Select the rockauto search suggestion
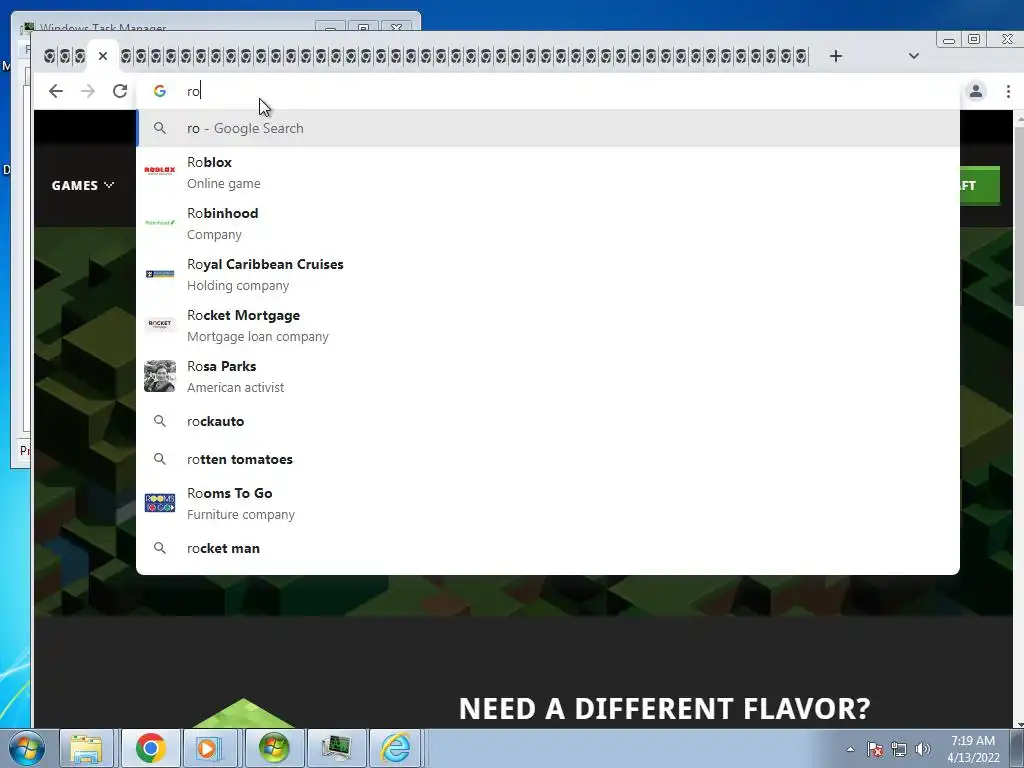Screen dimensions: 1024x768 548,421
